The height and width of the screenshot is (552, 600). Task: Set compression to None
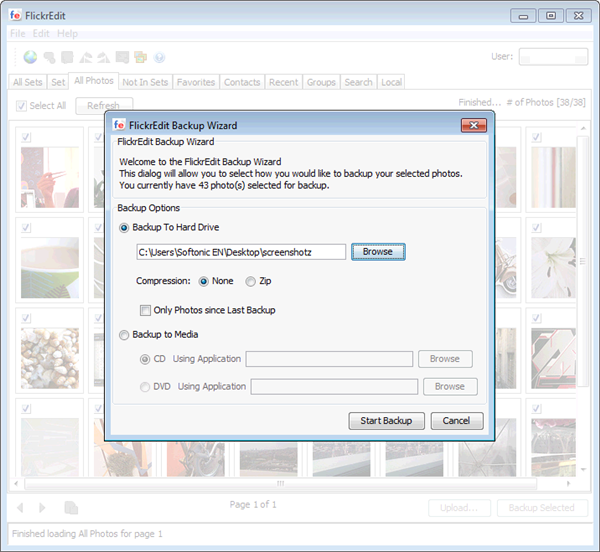pos(204,281)
